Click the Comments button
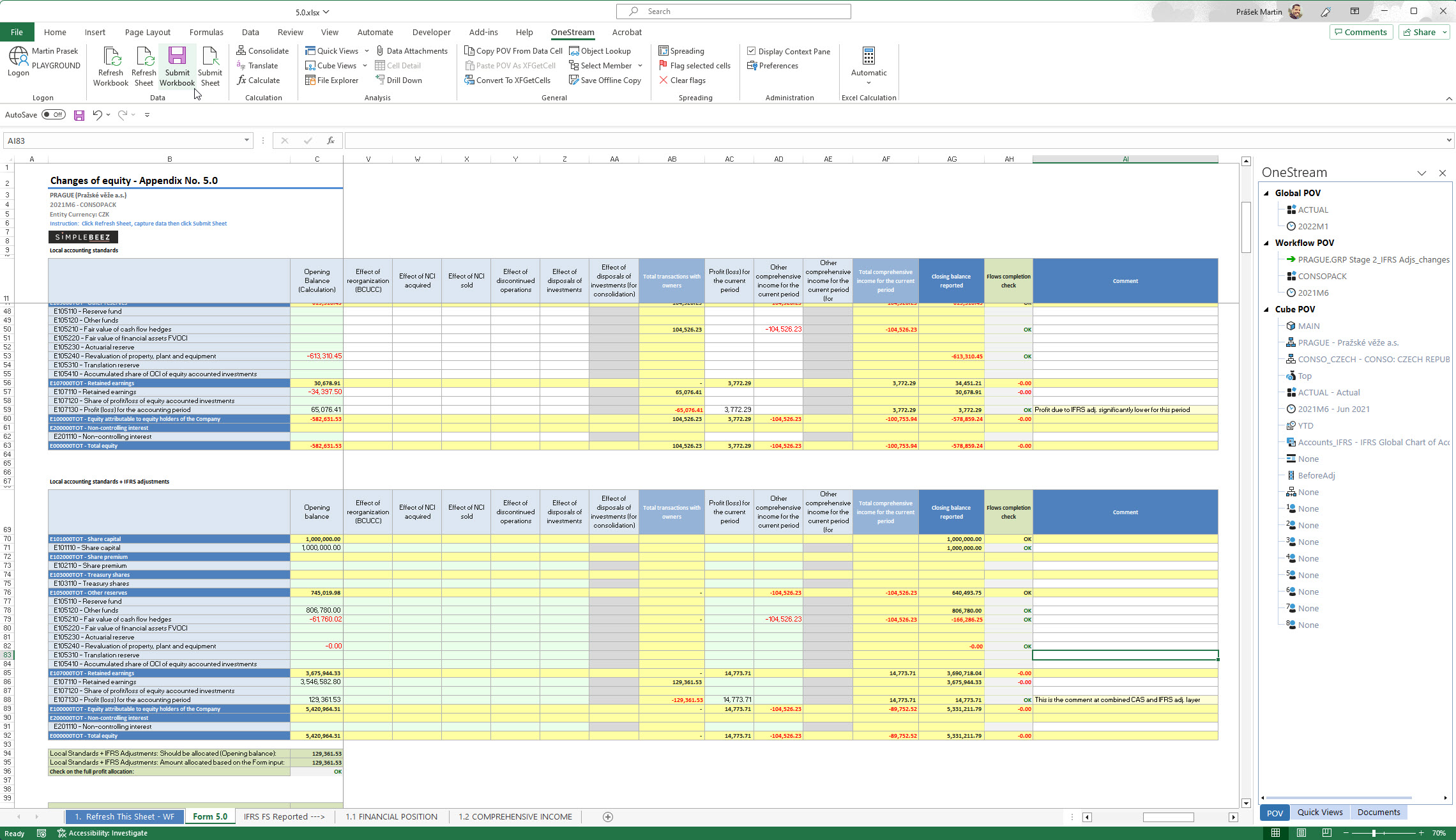This screenshot has height=840, width=1456. click(1360, 33)
